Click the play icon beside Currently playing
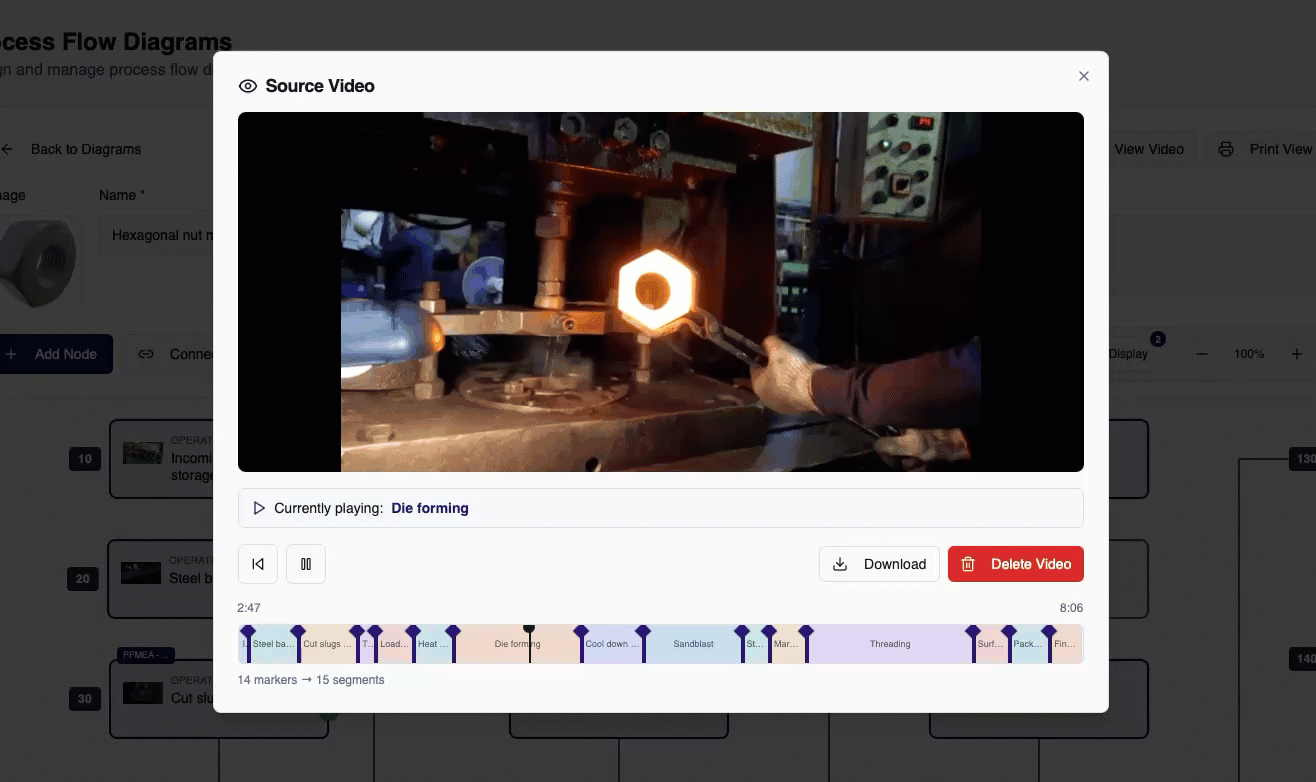This screenshot has width=1316, height=782. tap(259, 508)
